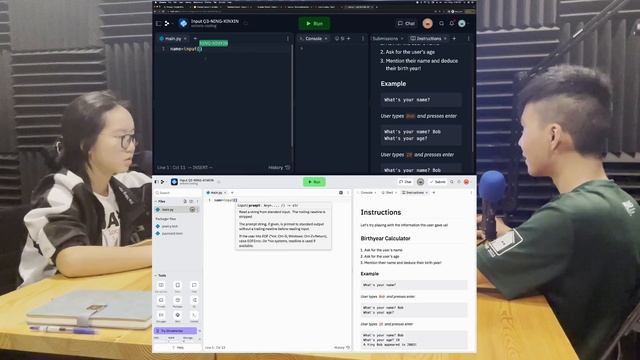Open History in the dark window editor
This screenshot has width=640, height=360.
(279, 167)
